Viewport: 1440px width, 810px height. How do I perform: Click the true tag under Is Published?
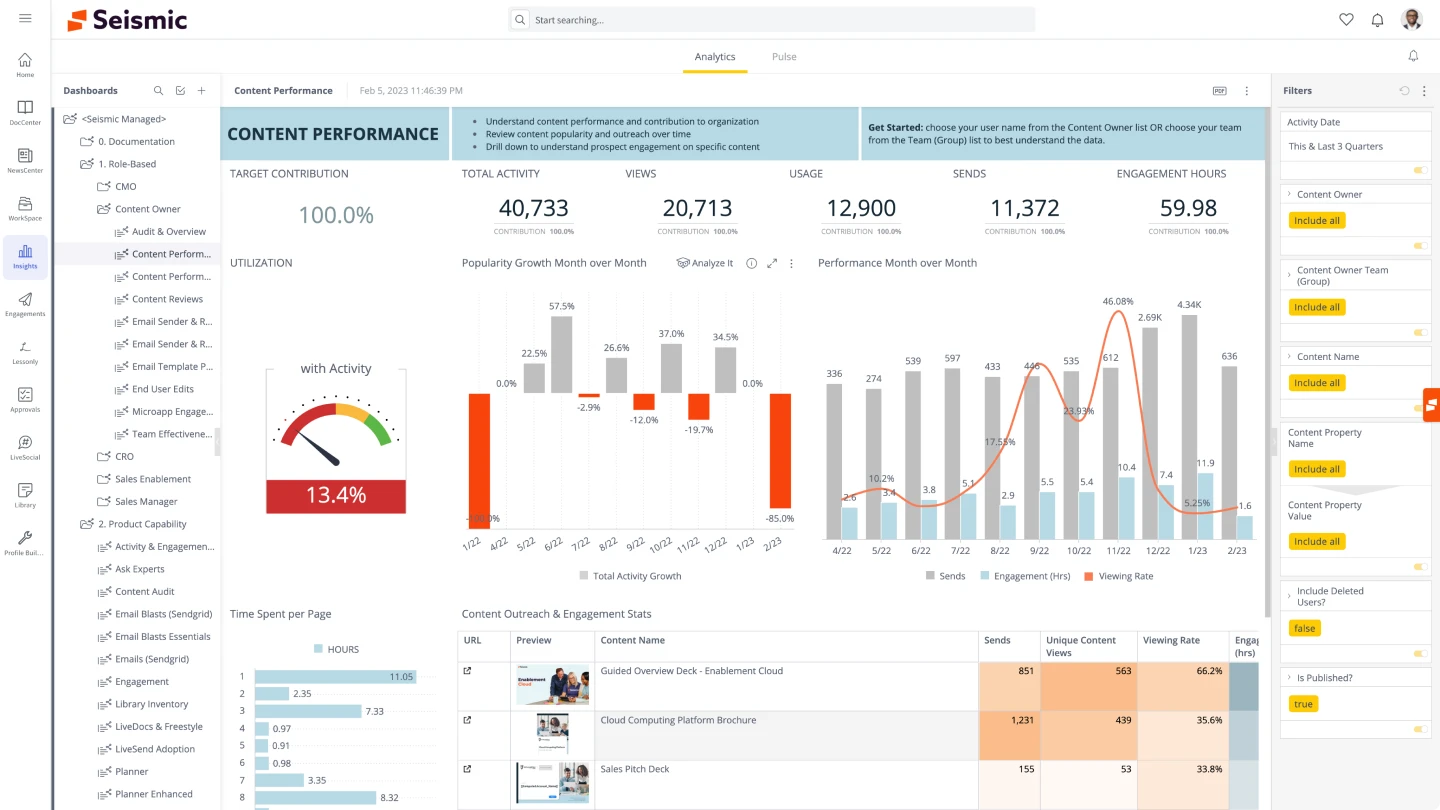tap(1303, 704)
